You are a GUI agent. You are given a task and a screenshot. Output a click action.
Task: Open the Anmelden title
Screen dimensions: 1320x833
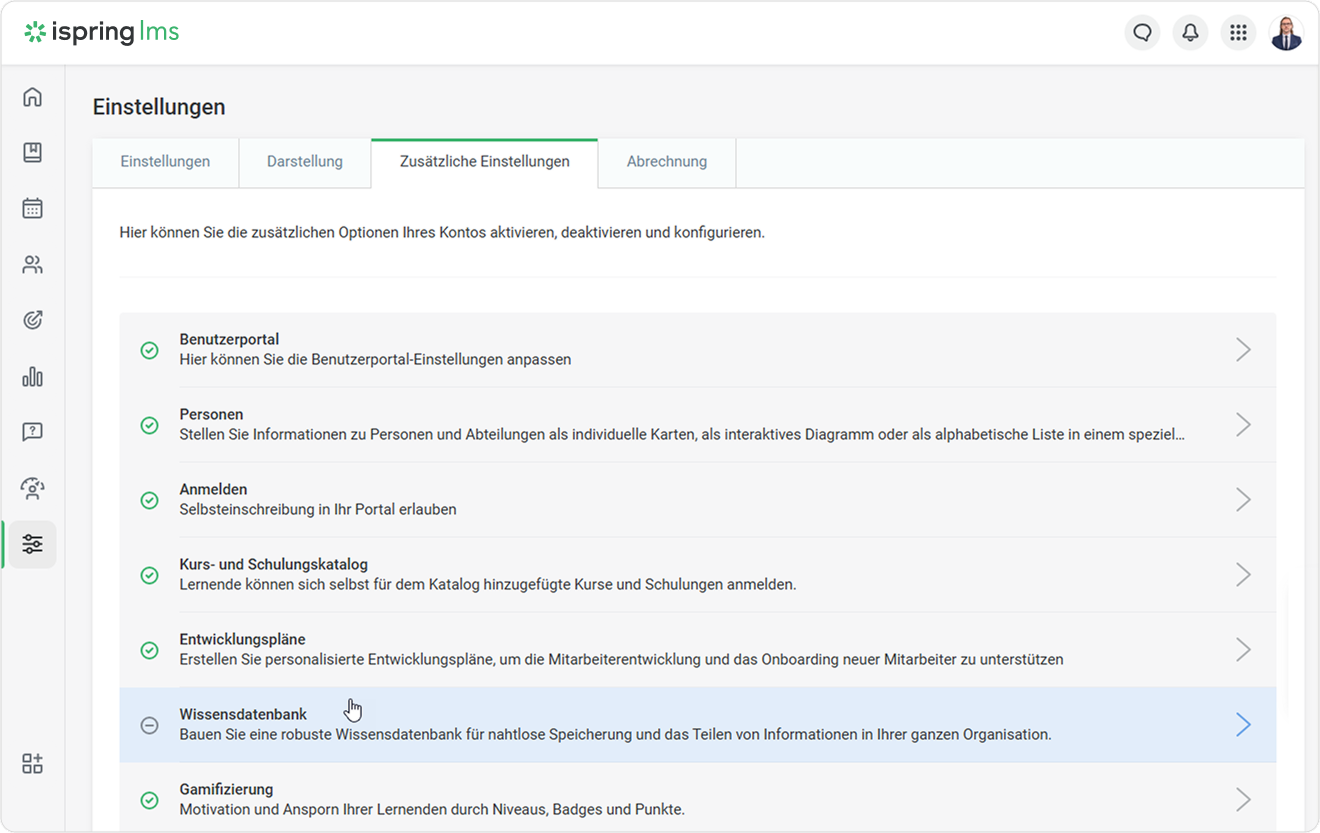[x=213, y=490]
